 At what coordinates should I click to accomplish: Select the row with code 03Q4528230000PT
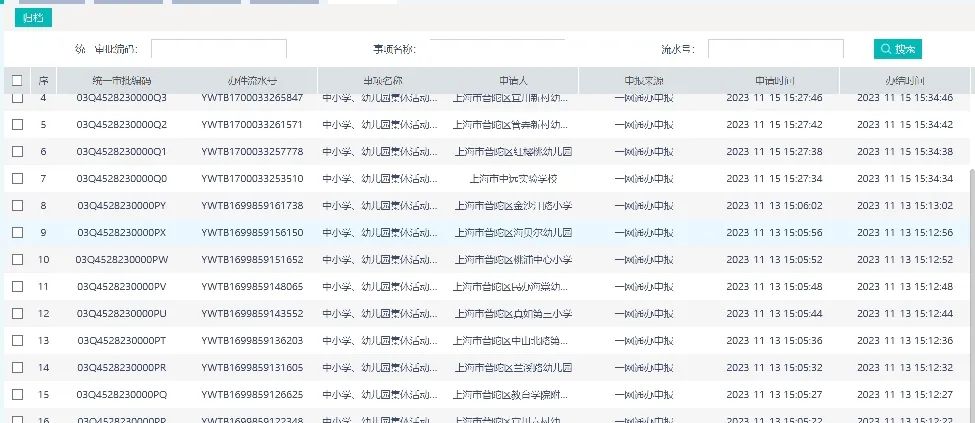click(x=122, y=340)
